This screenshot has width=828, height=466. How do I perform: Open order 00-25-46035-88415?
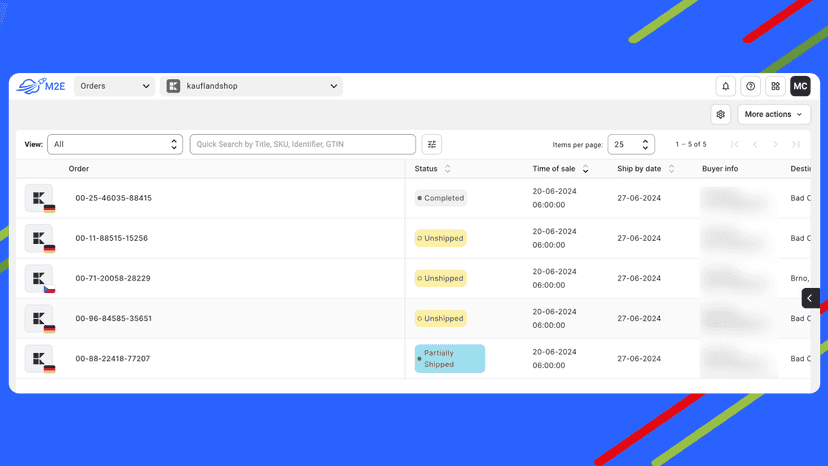[x=114, y=198]
